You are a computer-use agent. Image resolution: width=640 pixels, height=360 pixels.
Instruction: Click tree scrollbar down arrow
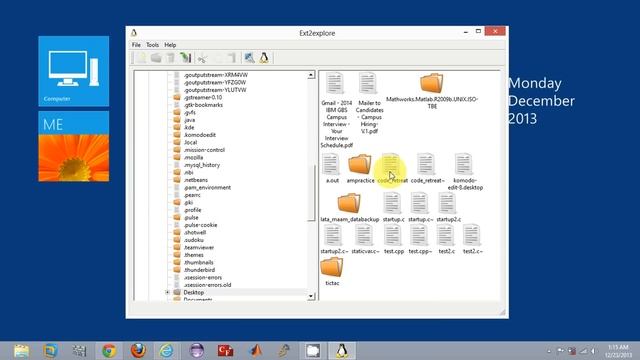(311, 296)
